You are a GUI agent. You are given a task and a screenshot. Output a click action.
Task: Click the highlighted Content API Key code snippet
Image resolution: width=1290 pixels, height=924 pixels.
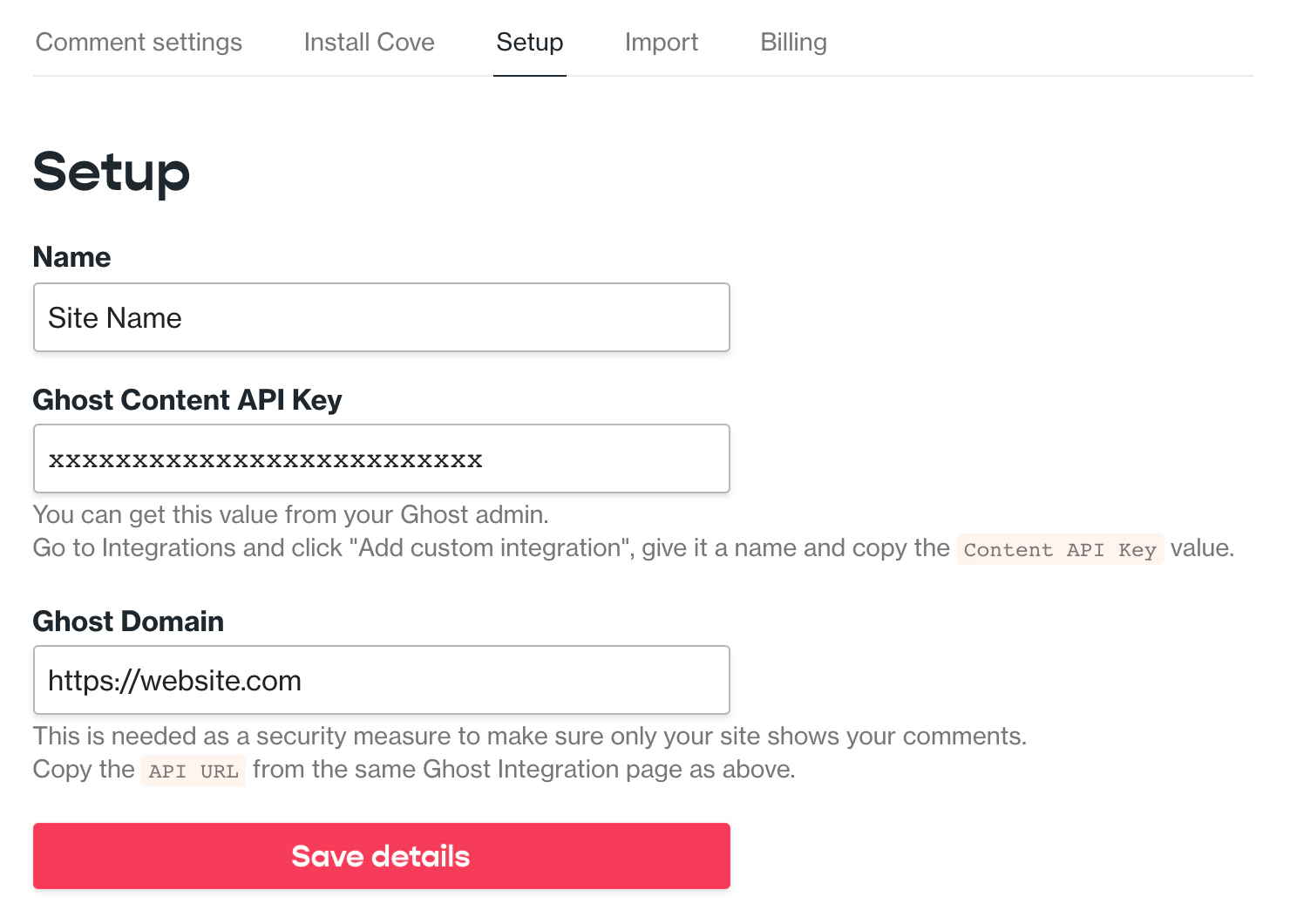(x=1059, y=549)
